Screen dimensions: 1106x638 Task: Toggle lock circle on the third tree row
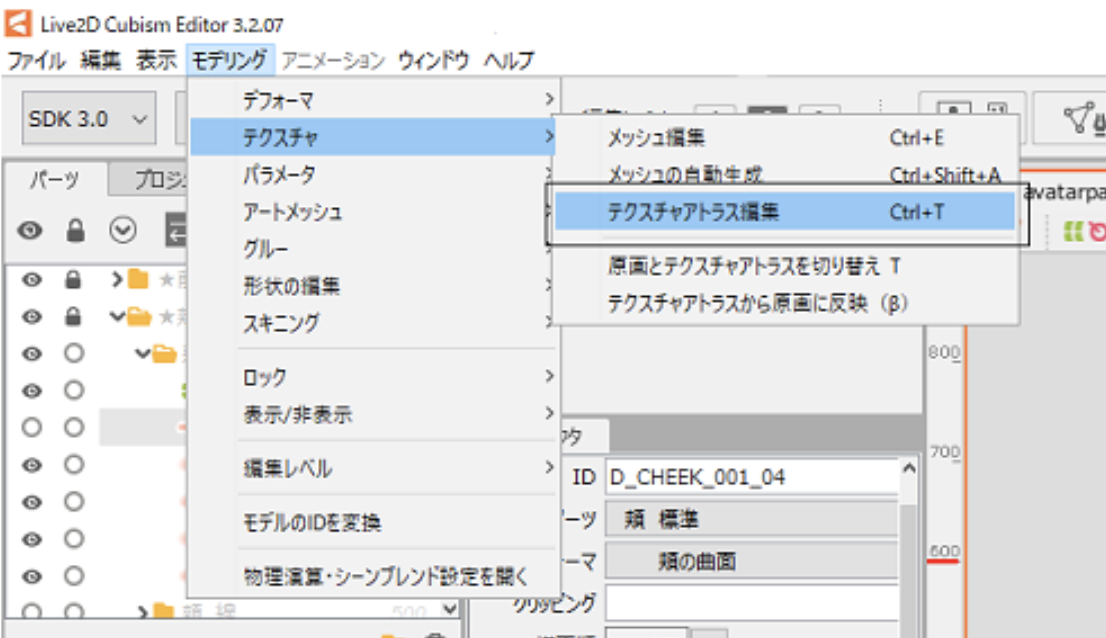pos(74,354)
